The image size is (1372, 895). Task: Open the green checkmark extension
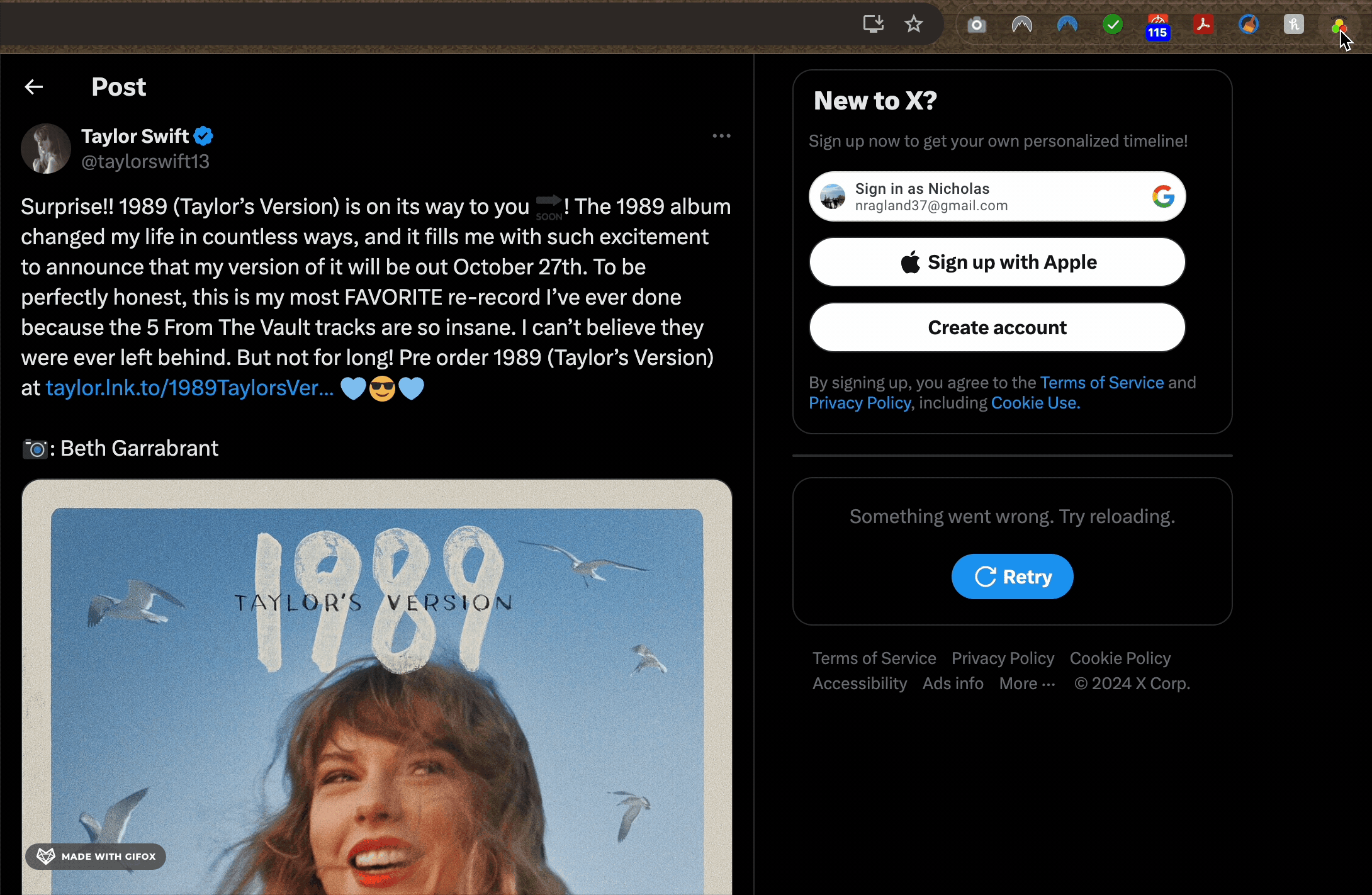1113,25
